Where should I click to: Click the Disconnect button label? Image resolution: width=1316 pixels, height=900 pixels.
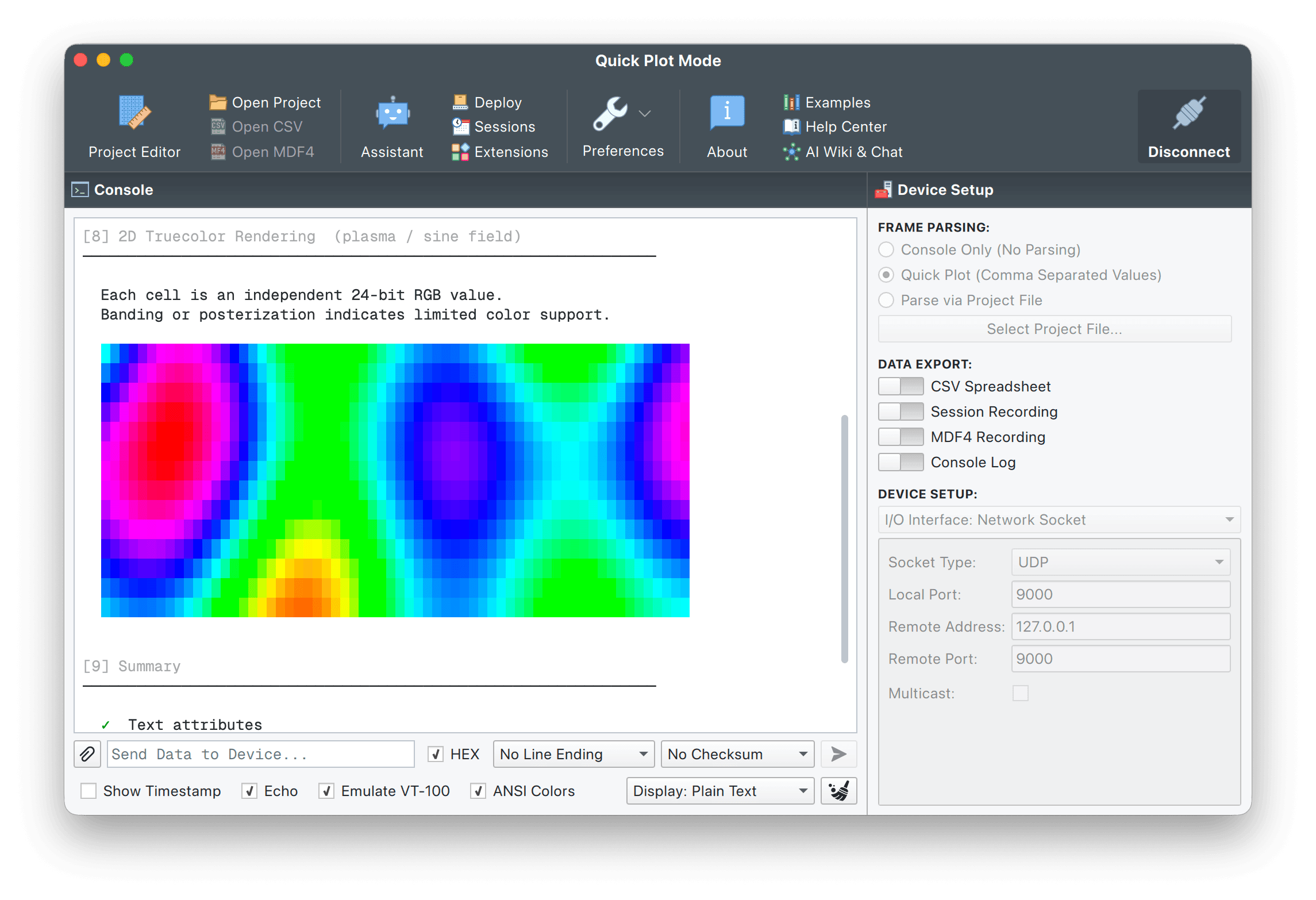click(x=1188, y=152)
